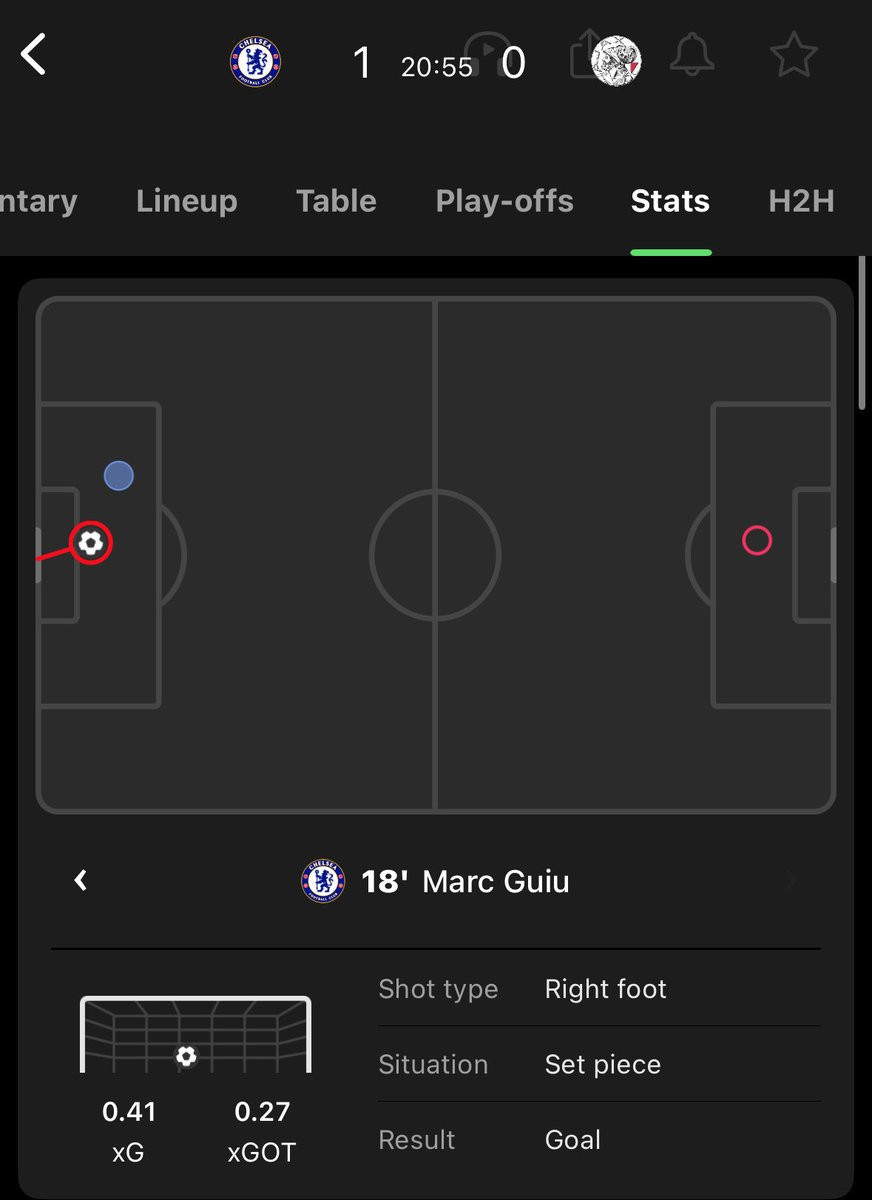Select the goal ball marker on pitch
The image size is (872, 1200).
click(91, 543)
